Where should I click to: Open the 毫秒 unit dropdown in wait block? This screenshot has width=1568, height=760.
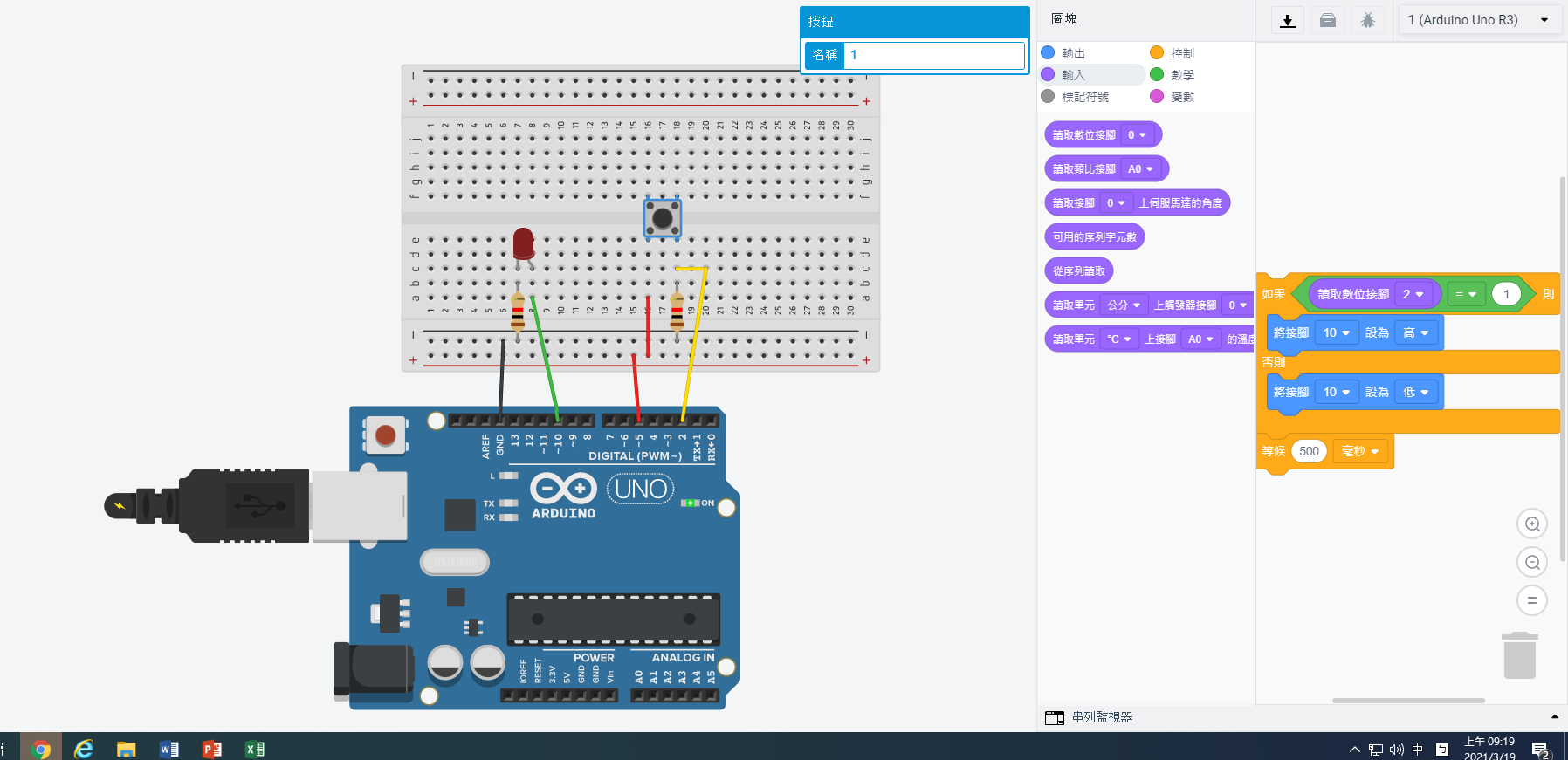(x=1360, y=451)
